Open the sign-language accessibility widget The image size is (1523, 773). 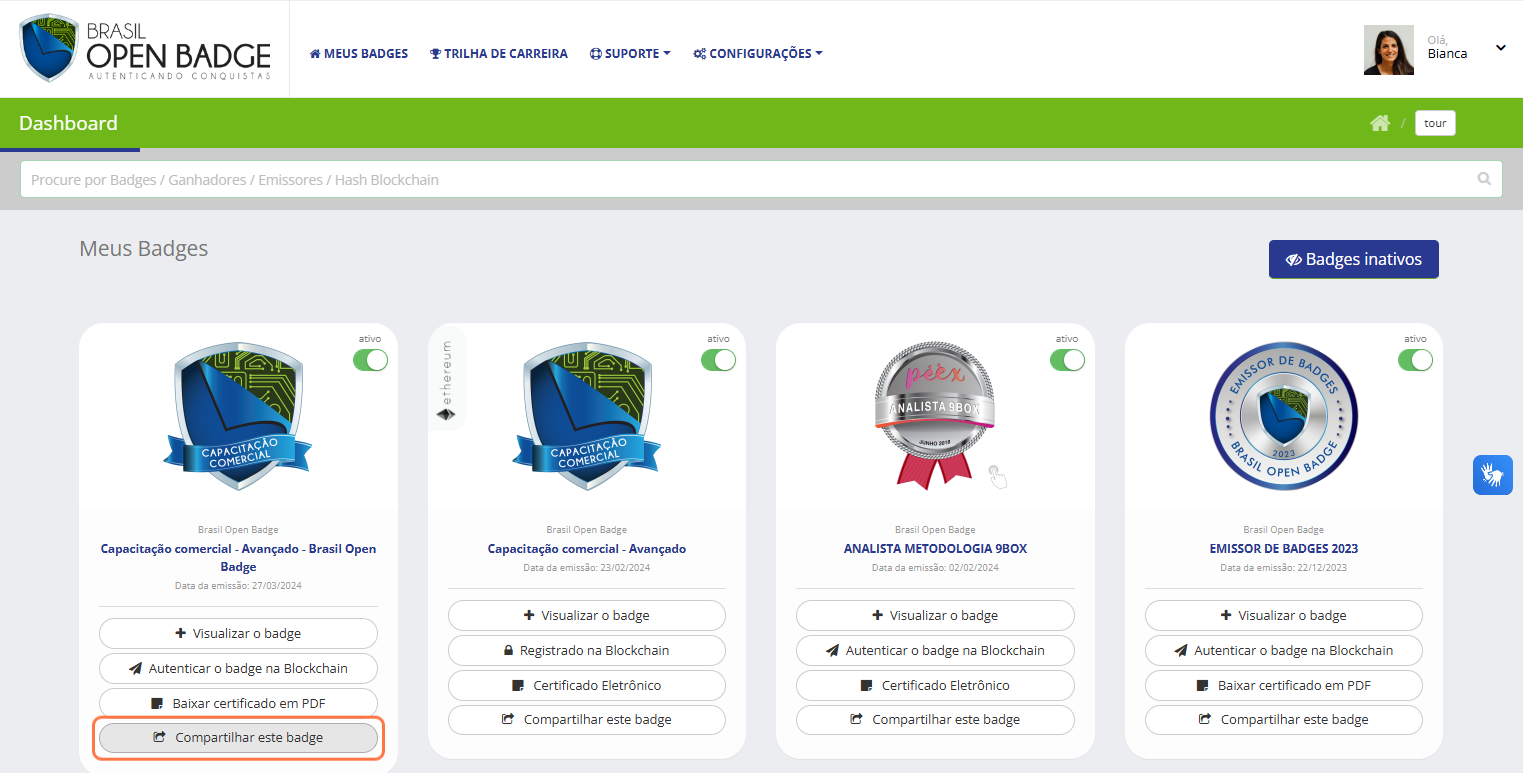(1492, 475)
